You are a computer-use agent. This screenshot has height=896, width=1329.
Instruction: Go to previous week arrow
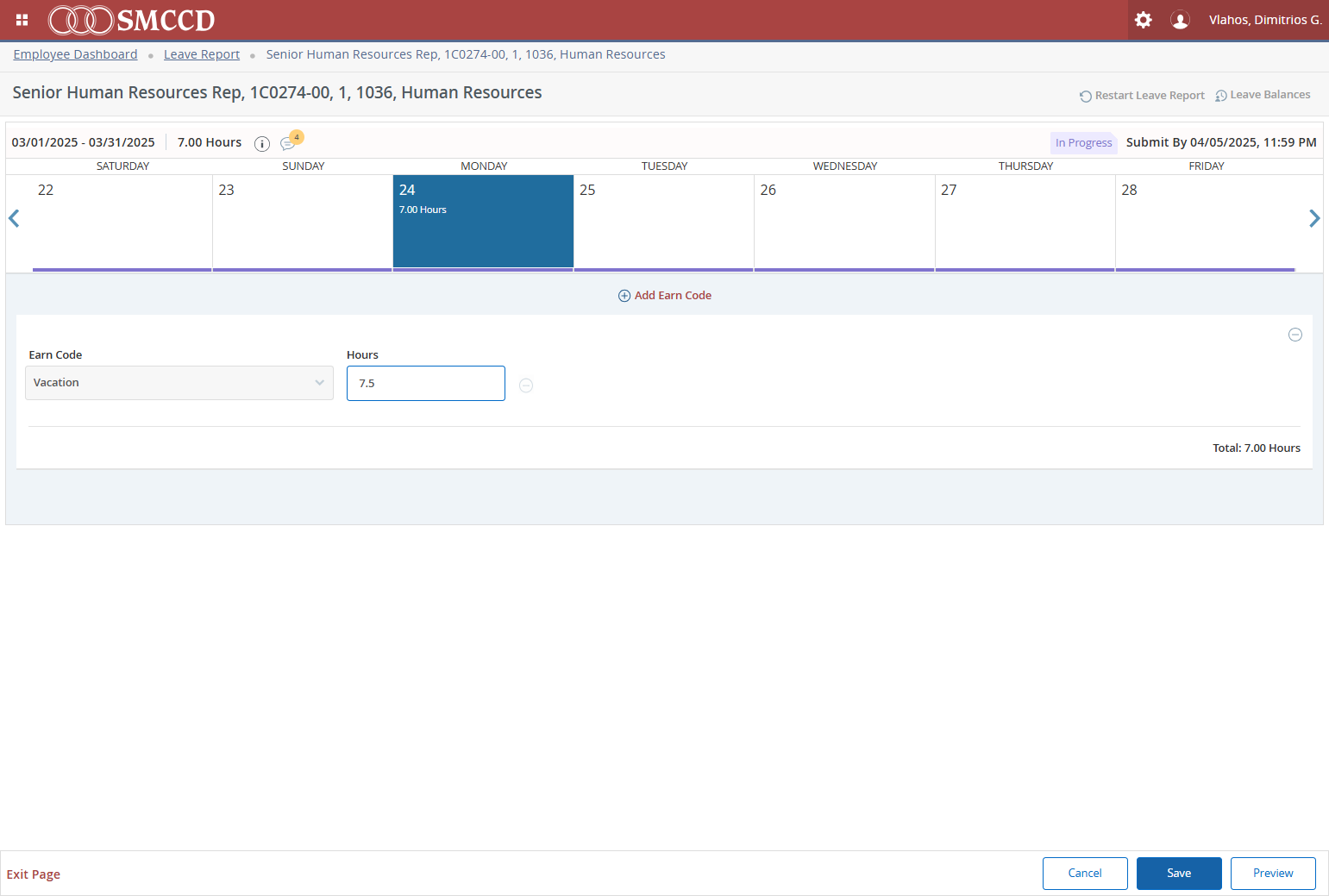coord(14,218)
